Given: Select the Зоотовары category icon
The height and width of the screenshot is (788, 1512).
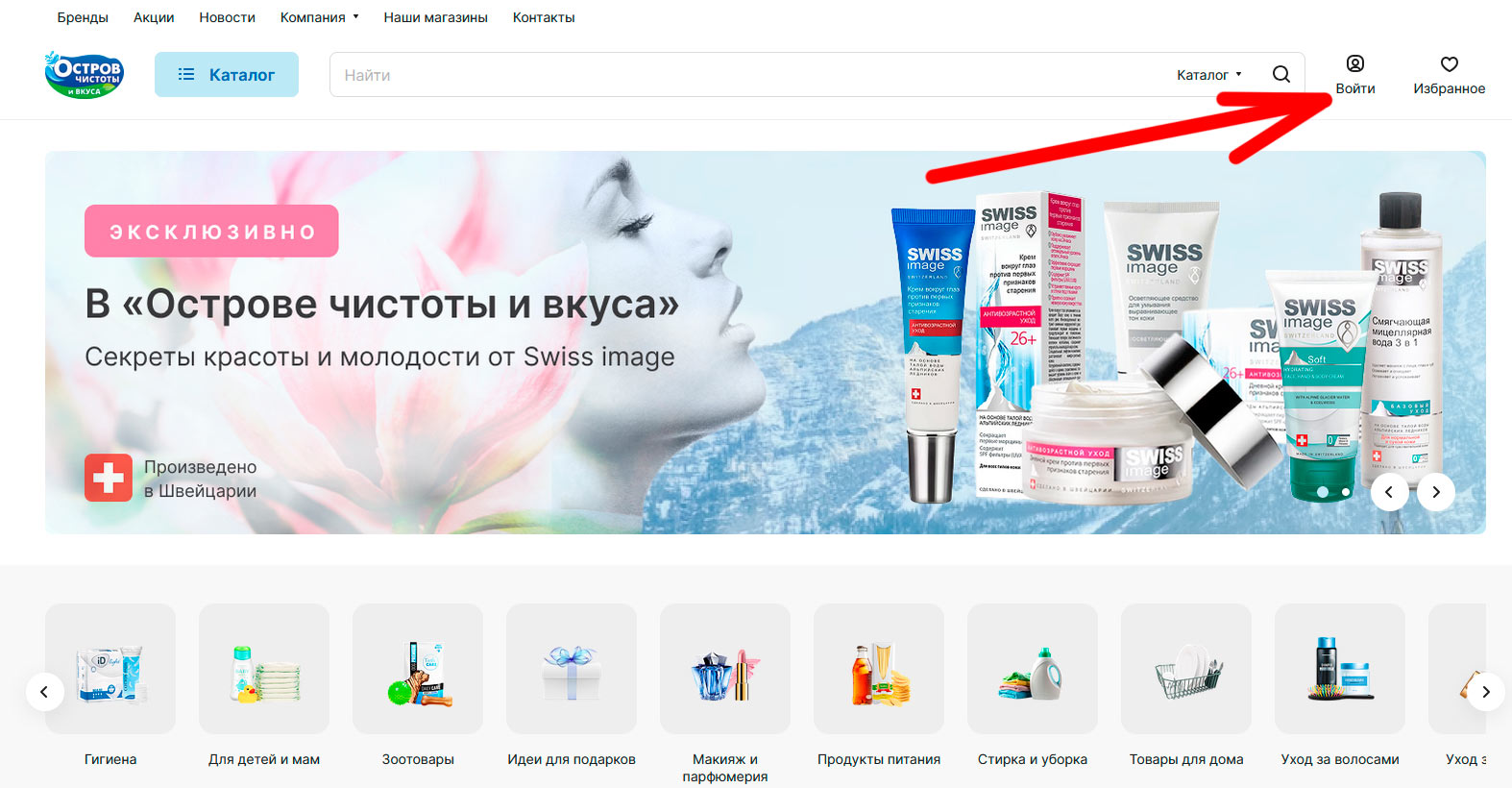Looking at the screenshot, I should coord(418,669).
